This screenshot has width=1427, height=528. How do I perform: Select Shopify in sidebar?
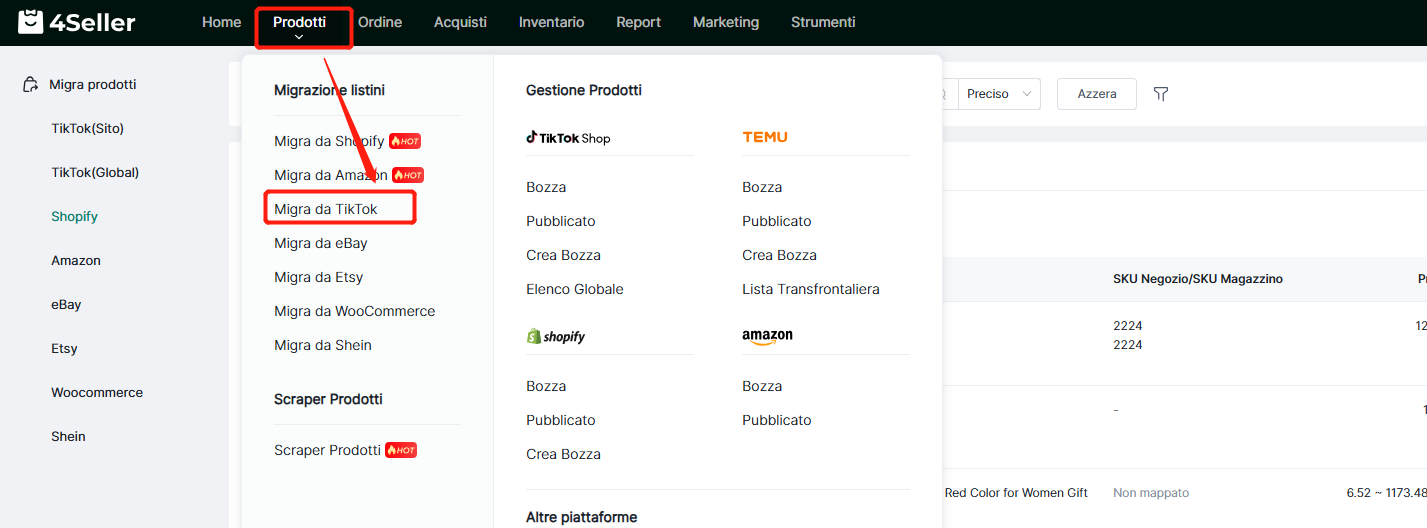(75, 216)
